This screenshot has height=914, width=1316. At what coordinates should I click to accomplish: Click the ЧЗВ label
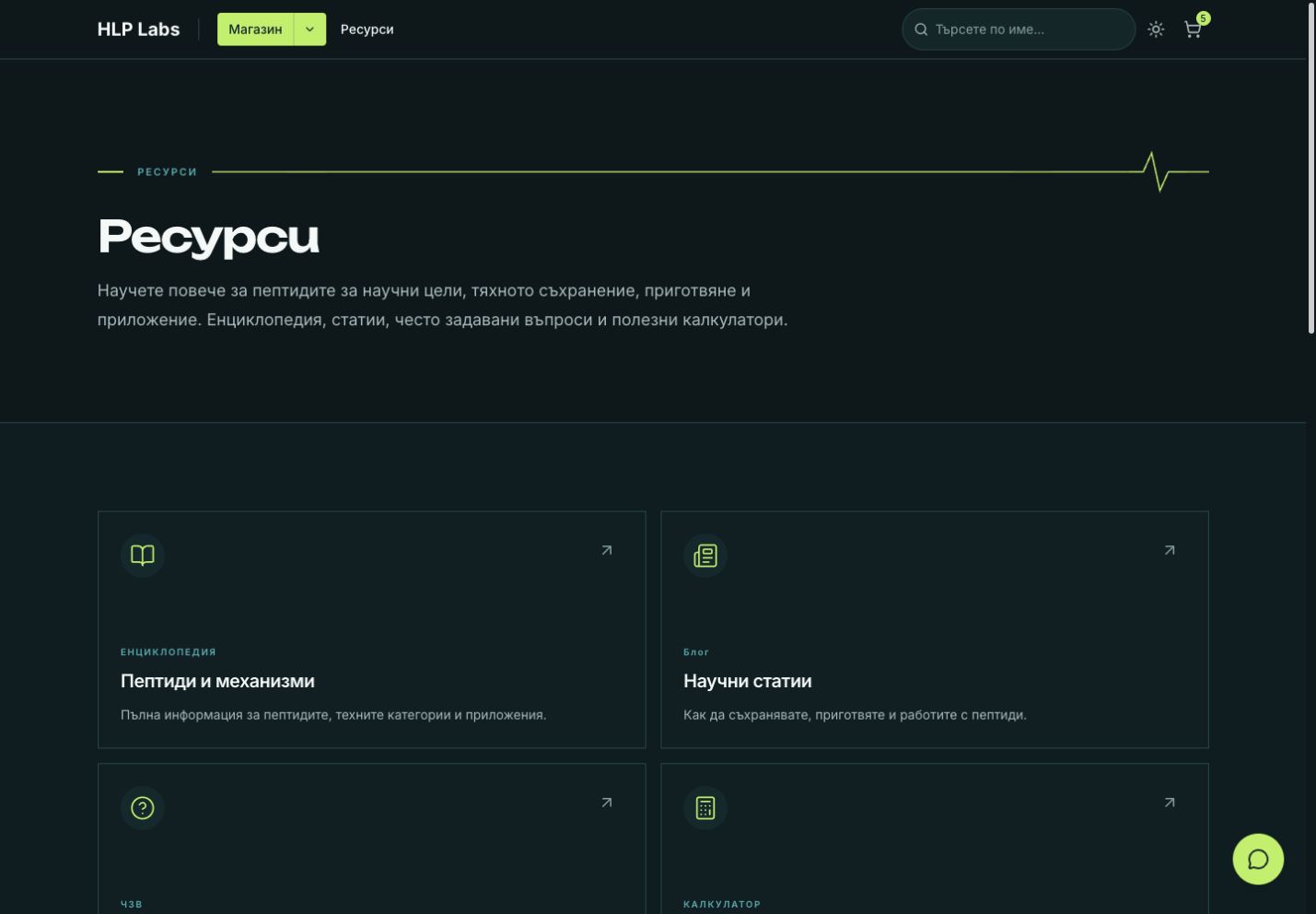(132, 904)
